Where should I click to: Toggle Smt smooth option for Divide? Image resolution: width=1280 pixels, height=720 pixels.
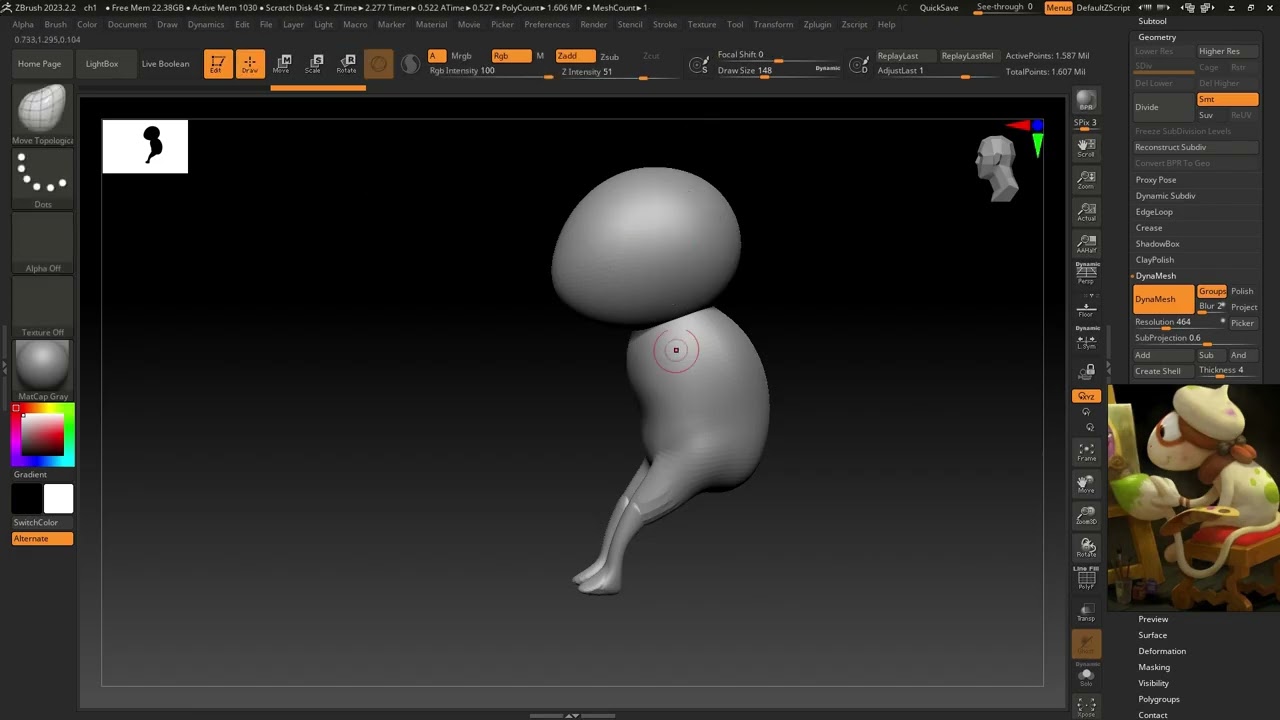(x=1228, y=99)
